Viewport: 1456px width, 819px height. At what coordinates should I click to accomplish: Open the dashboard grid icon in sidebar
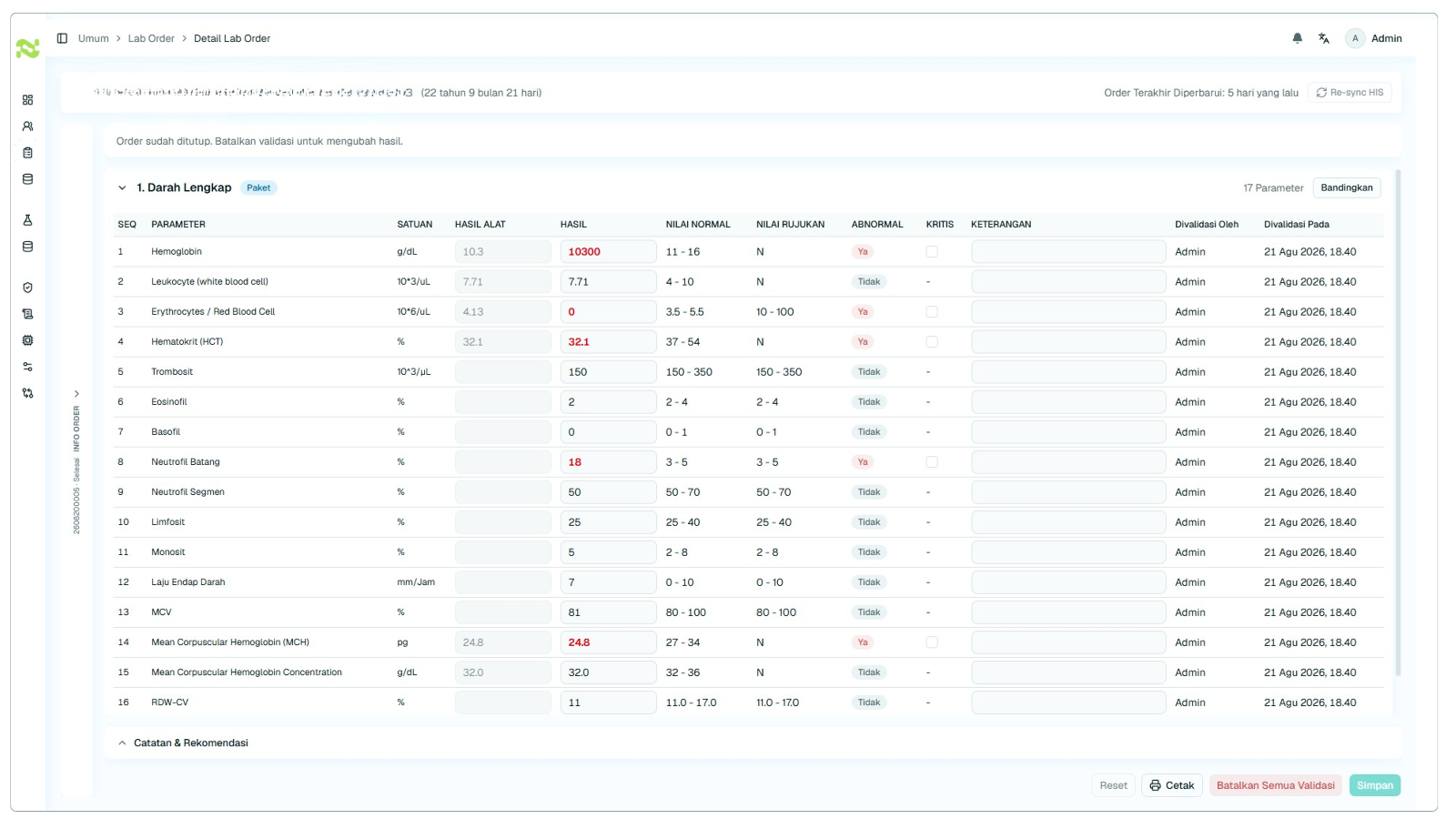coord(27,100)
